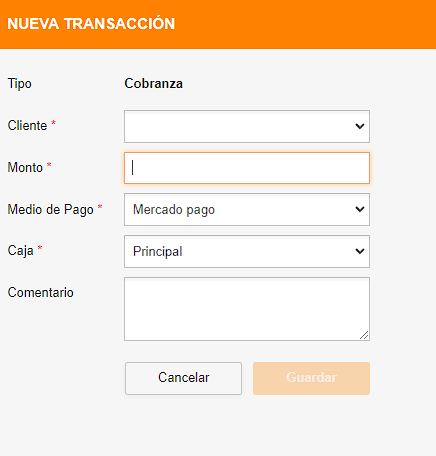Click the Monto field label
This screenshot has height=456, width=436.
(25, 167)
